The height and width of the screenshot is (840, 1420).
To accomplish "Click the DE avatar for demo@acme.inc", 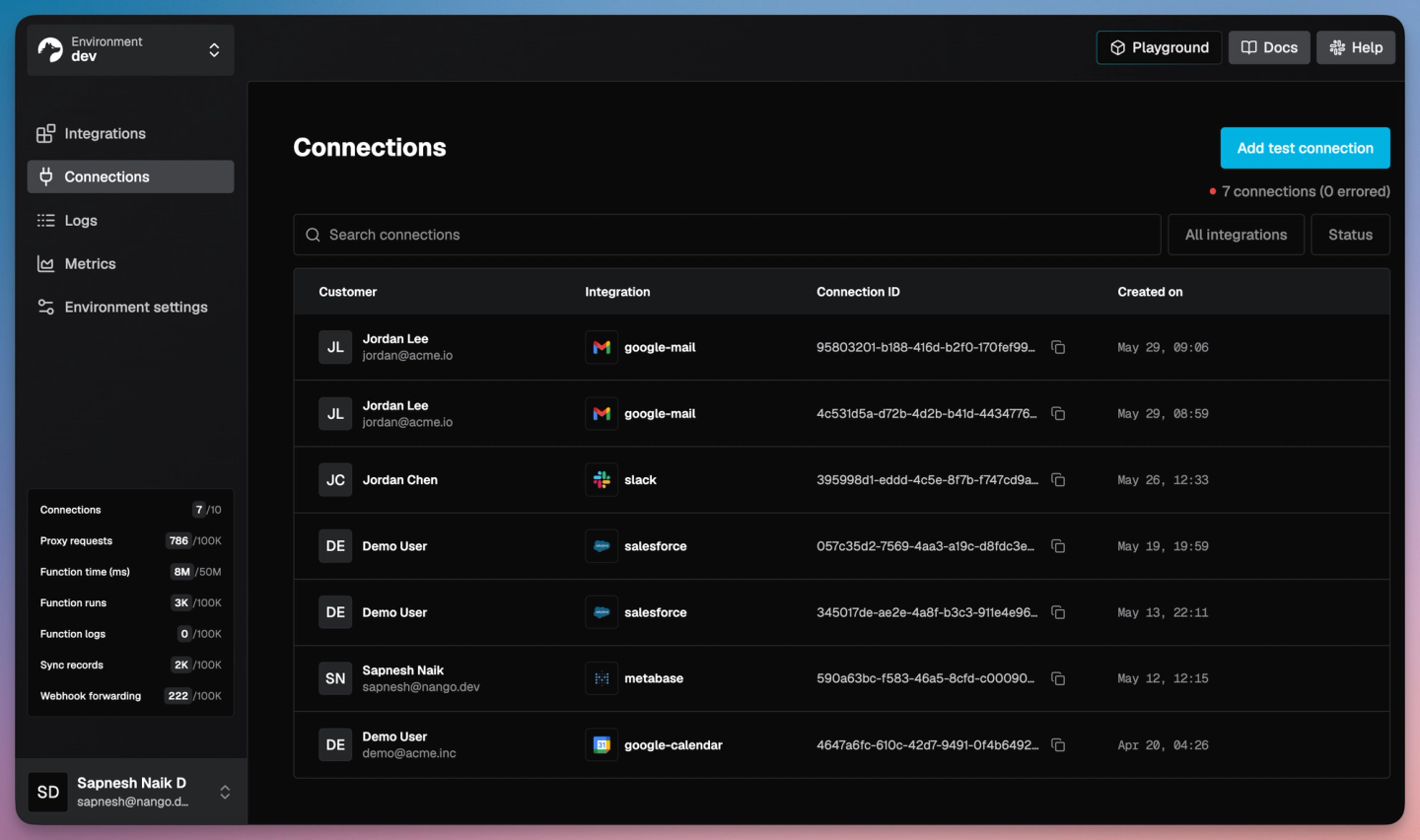I will coord(335,745).
